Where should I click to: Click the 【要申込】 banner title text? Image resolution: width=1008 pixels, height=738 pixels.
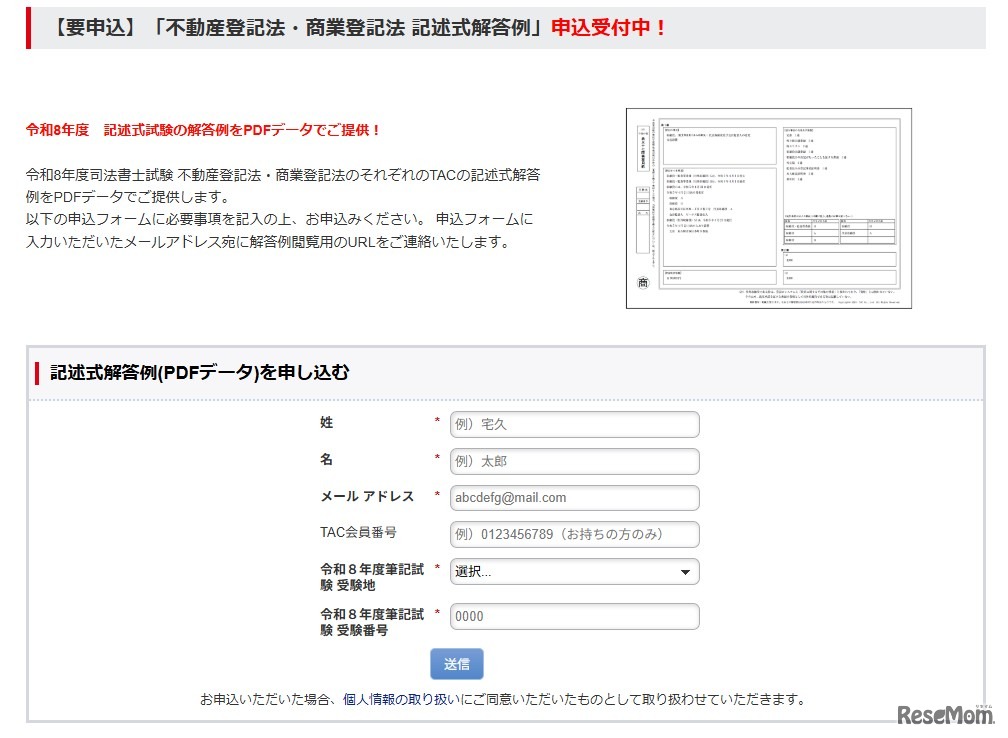(298, 28)
